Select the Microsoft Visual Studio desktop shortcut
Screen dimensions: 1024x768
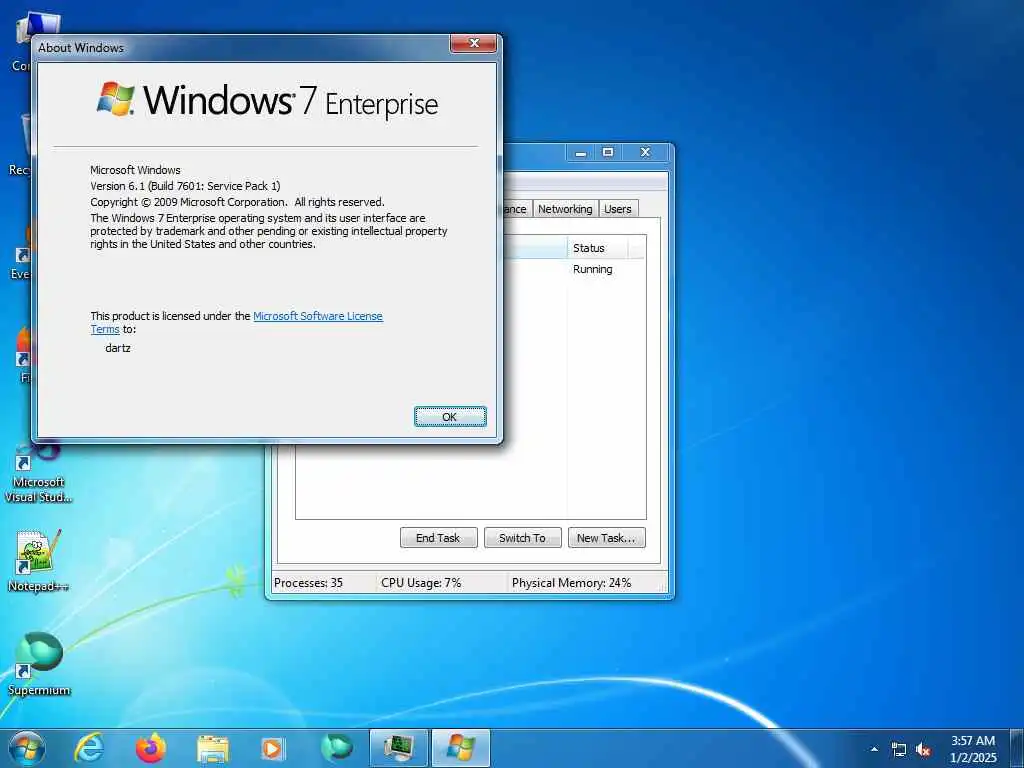[38, 473]
